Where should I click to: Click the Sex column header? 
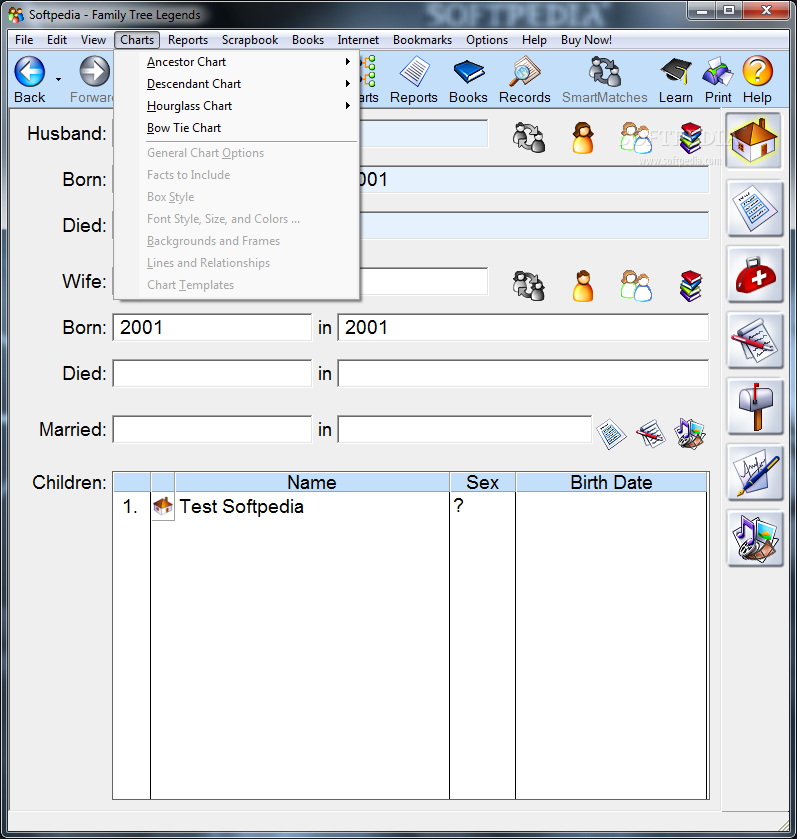click(x=482, y=482)
